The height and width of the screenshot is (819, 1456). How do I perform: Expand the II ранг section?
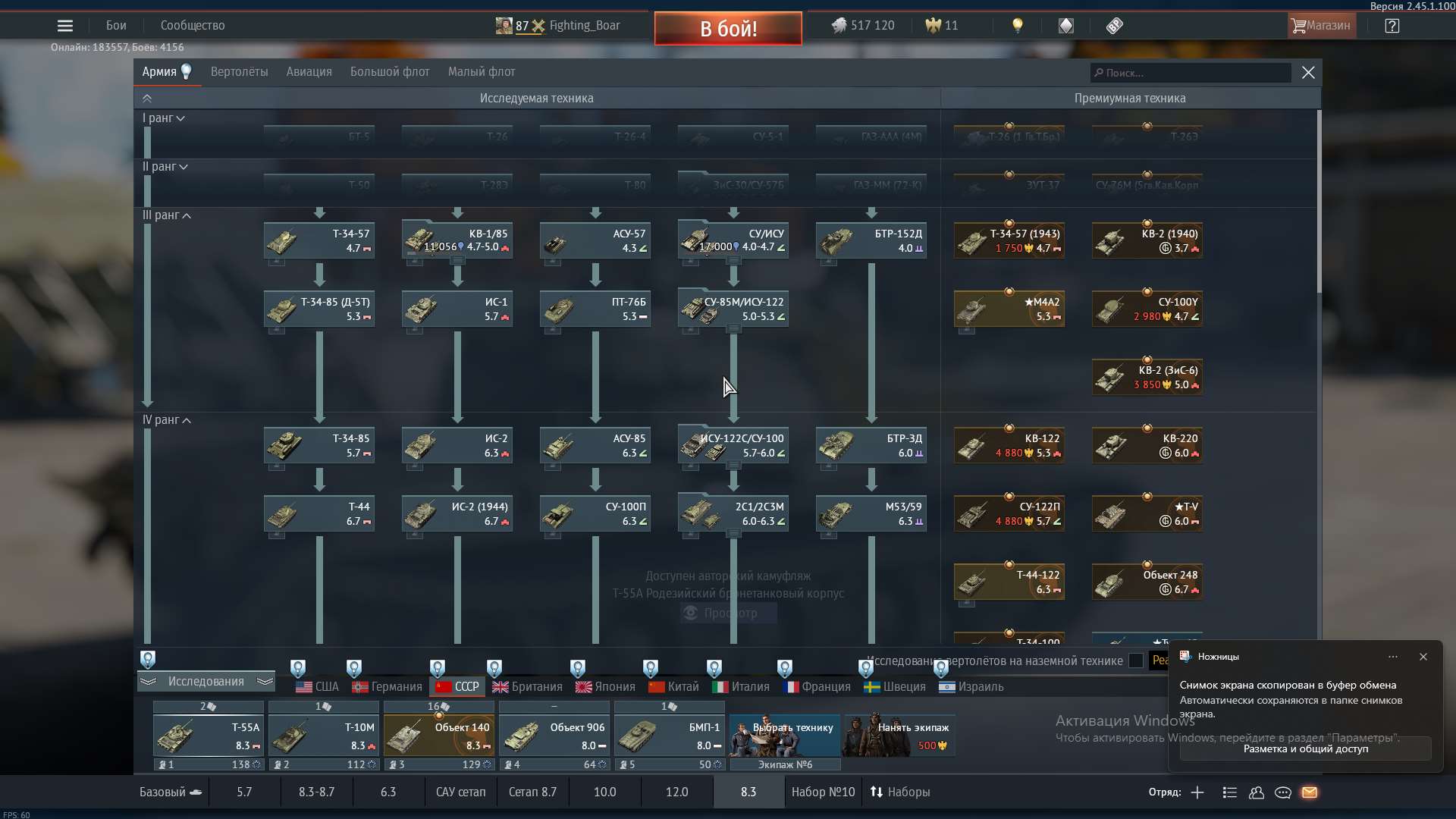point(165,167)
